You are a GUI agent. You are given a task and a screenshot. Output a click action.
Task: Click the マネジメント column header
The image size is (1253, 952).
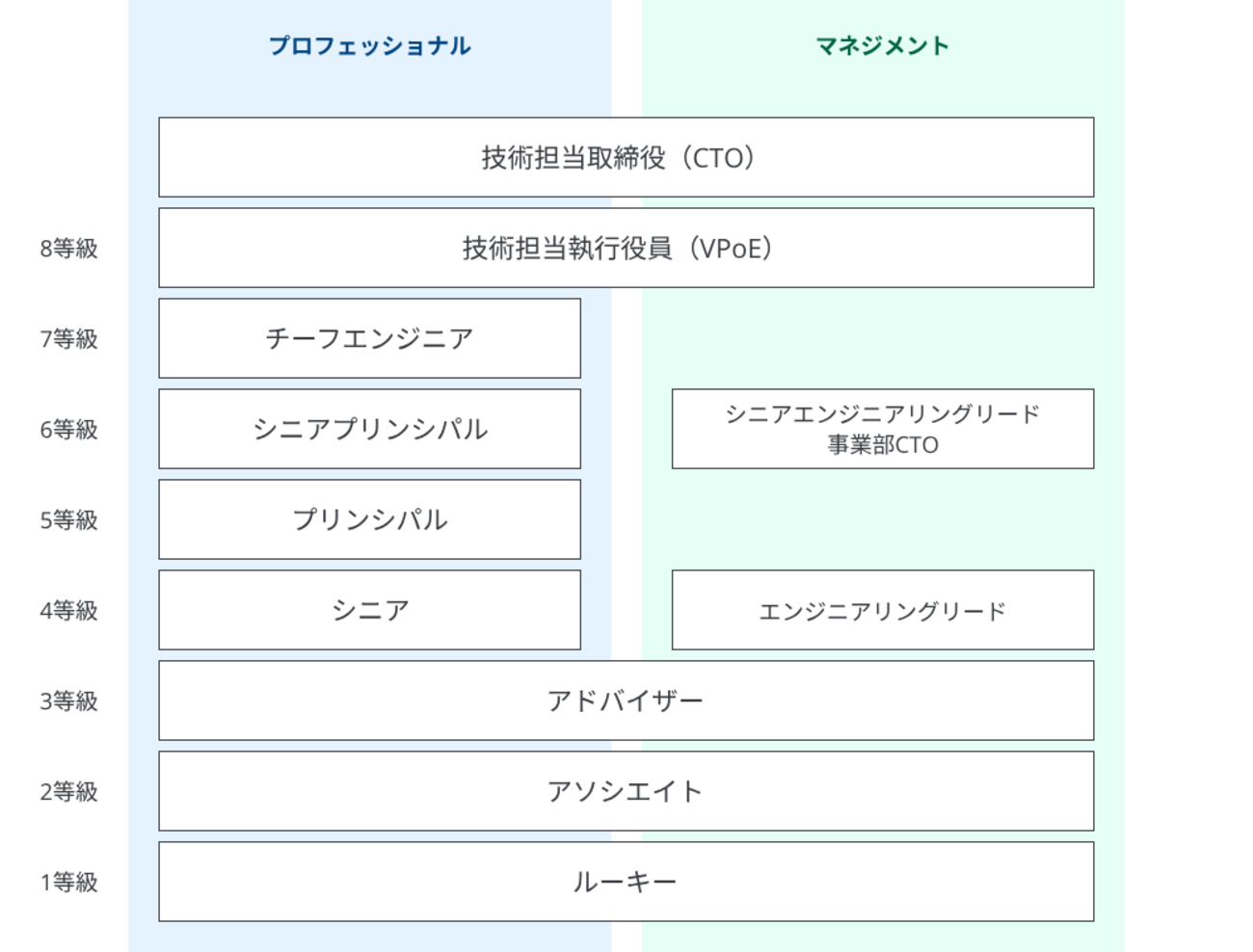click(x=882, y=45)
